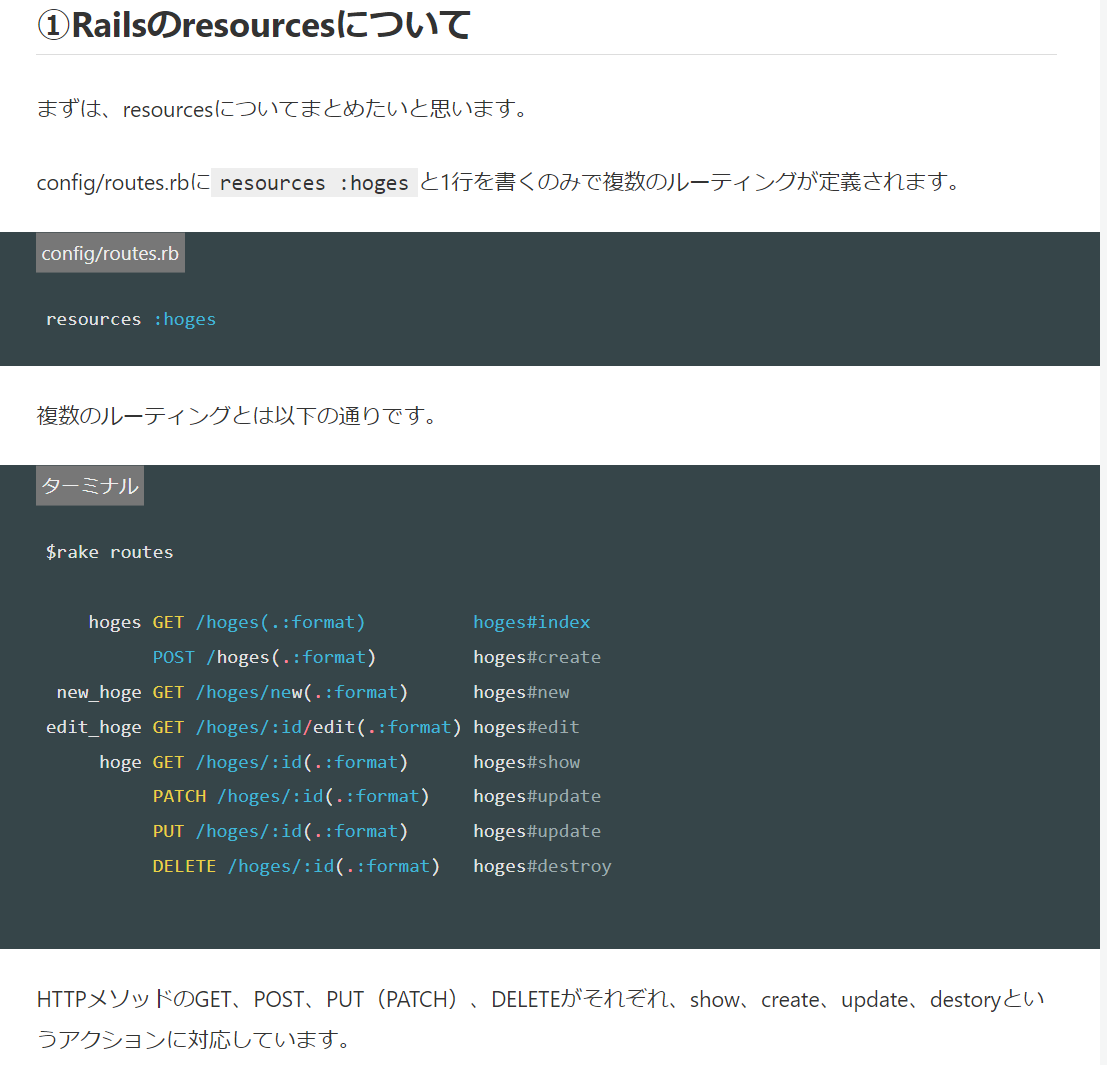The width and height of the screenshot is (1107, 1065).
Task: Click hoges#create in the routes output
Action: [x=537, y=657]
